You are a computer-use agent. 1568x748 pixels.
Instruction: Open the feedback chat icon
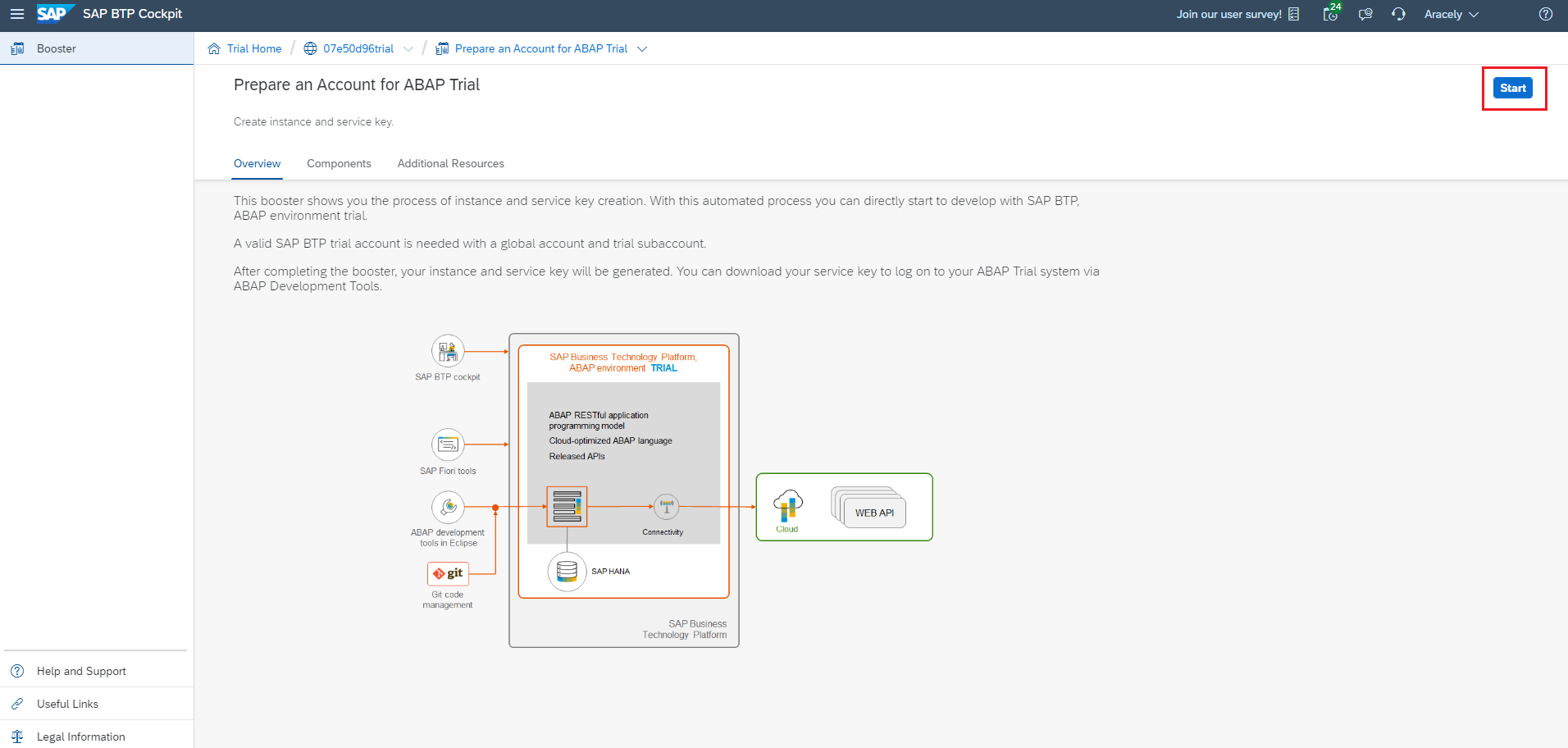pos(1365,14)
